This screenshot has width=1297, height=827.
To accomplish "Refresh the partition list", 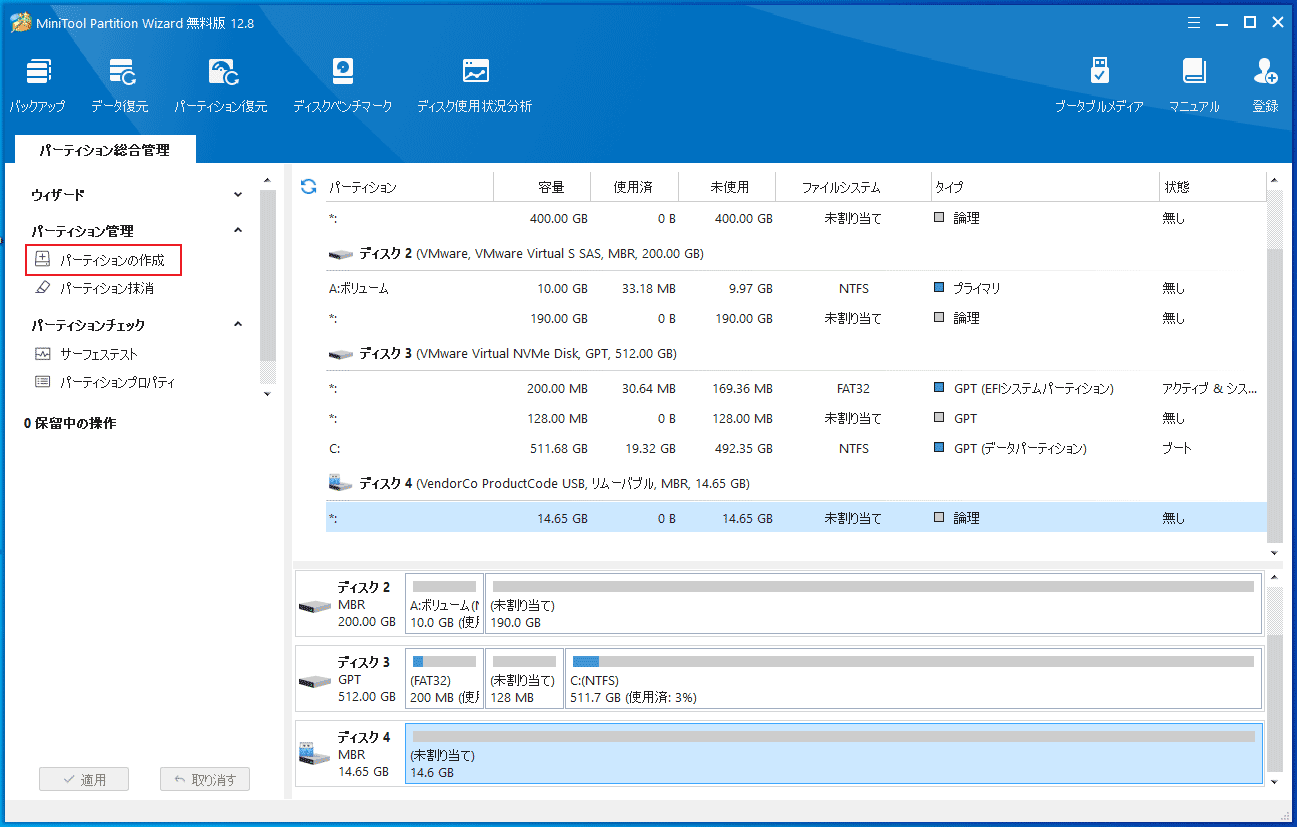I will (x=308, y=187).
